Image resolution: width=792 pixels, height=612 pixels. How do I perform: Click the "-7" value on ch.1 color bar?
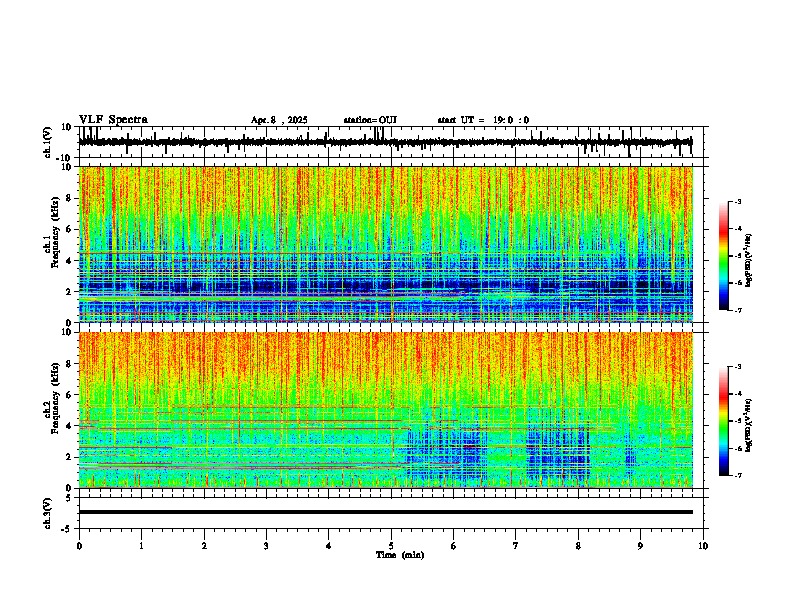737,310
